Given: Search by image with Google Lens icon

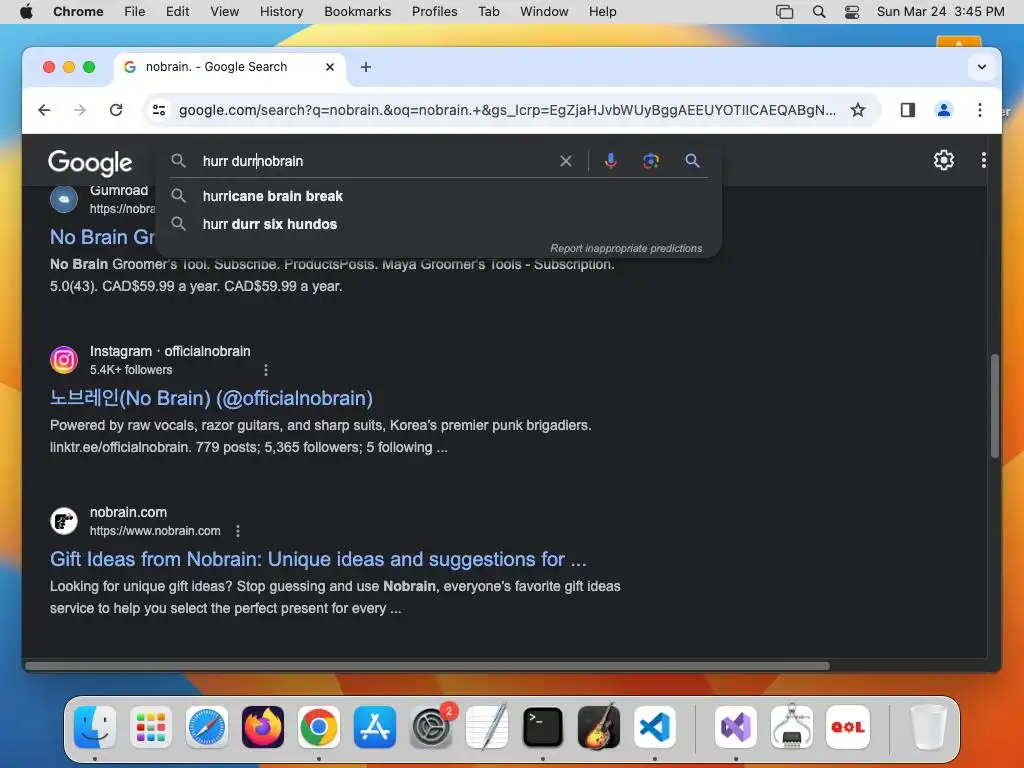Looking at the screenshot, I should pyautogui.click(x=650, y=161).
